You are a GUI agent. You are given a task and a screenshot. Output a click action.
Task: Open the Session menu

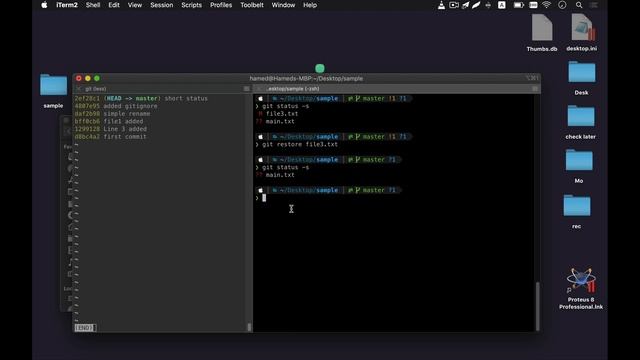(162, 5)
